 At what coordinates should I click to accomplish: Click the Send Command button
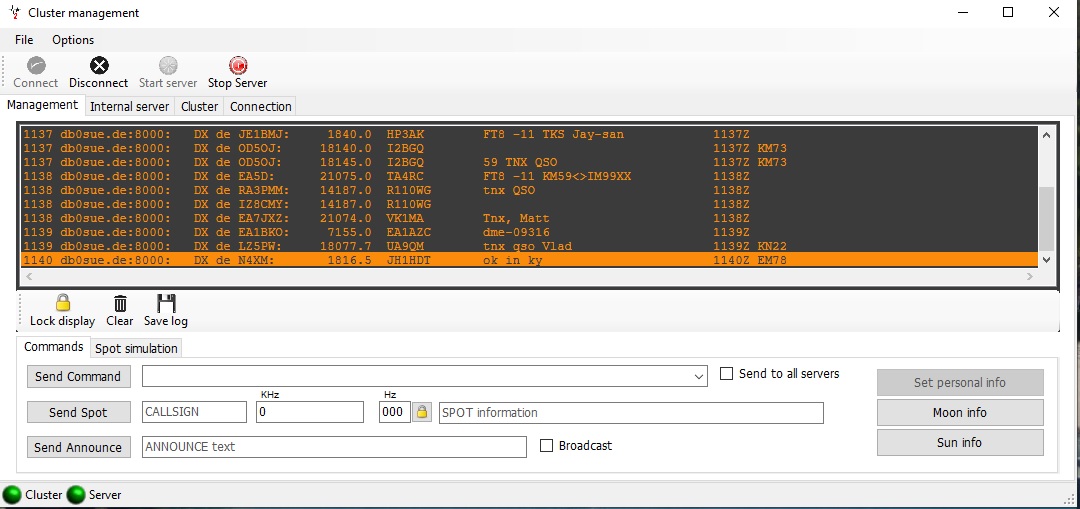point(78,376)
